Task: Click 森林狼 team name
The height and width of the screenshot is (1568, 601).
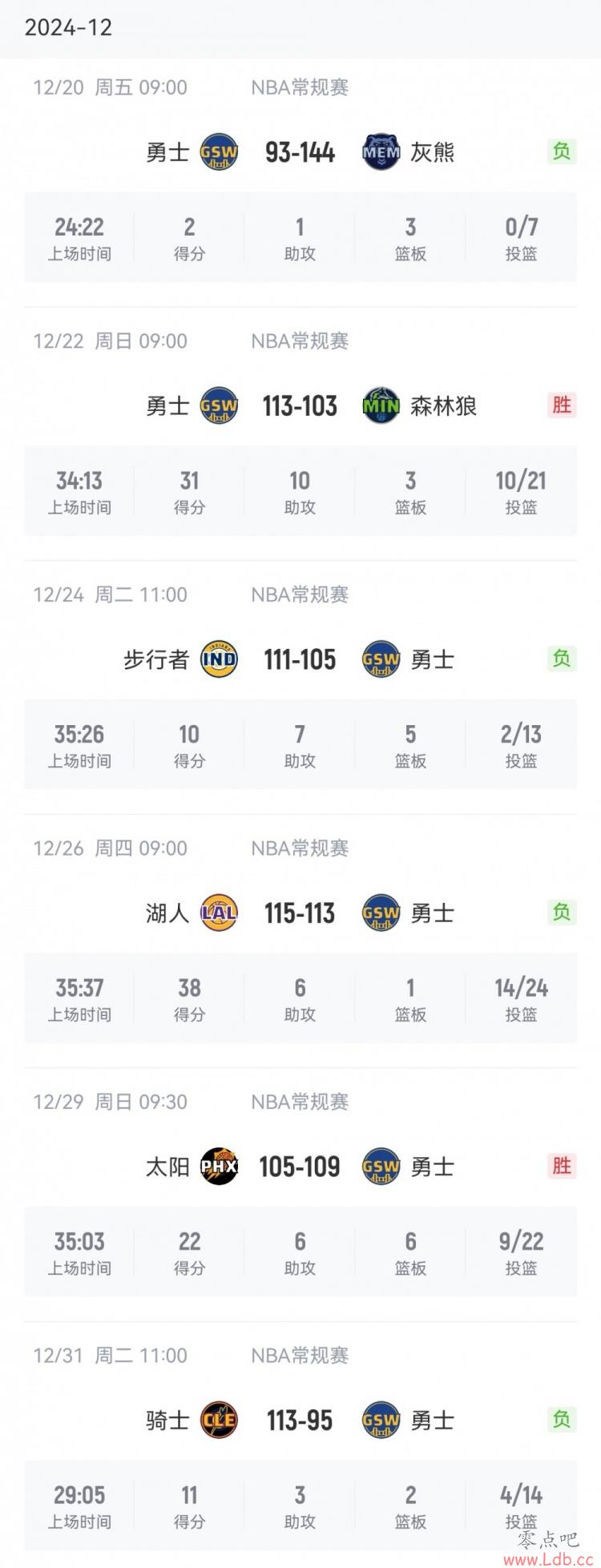Action: [443, 406]
